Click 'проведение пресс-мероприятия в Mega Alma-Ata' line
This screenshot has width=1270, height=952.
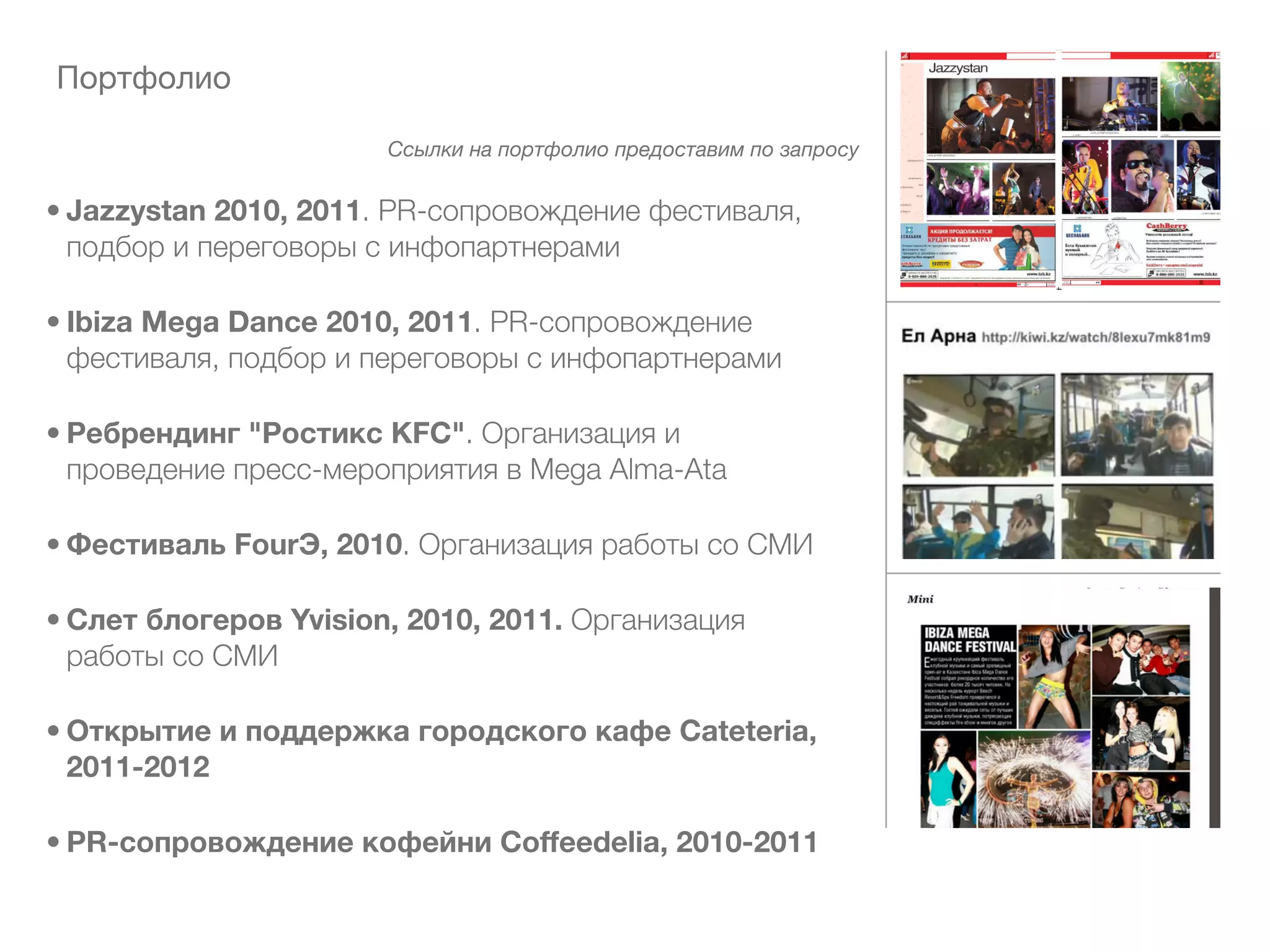[396, 470]
